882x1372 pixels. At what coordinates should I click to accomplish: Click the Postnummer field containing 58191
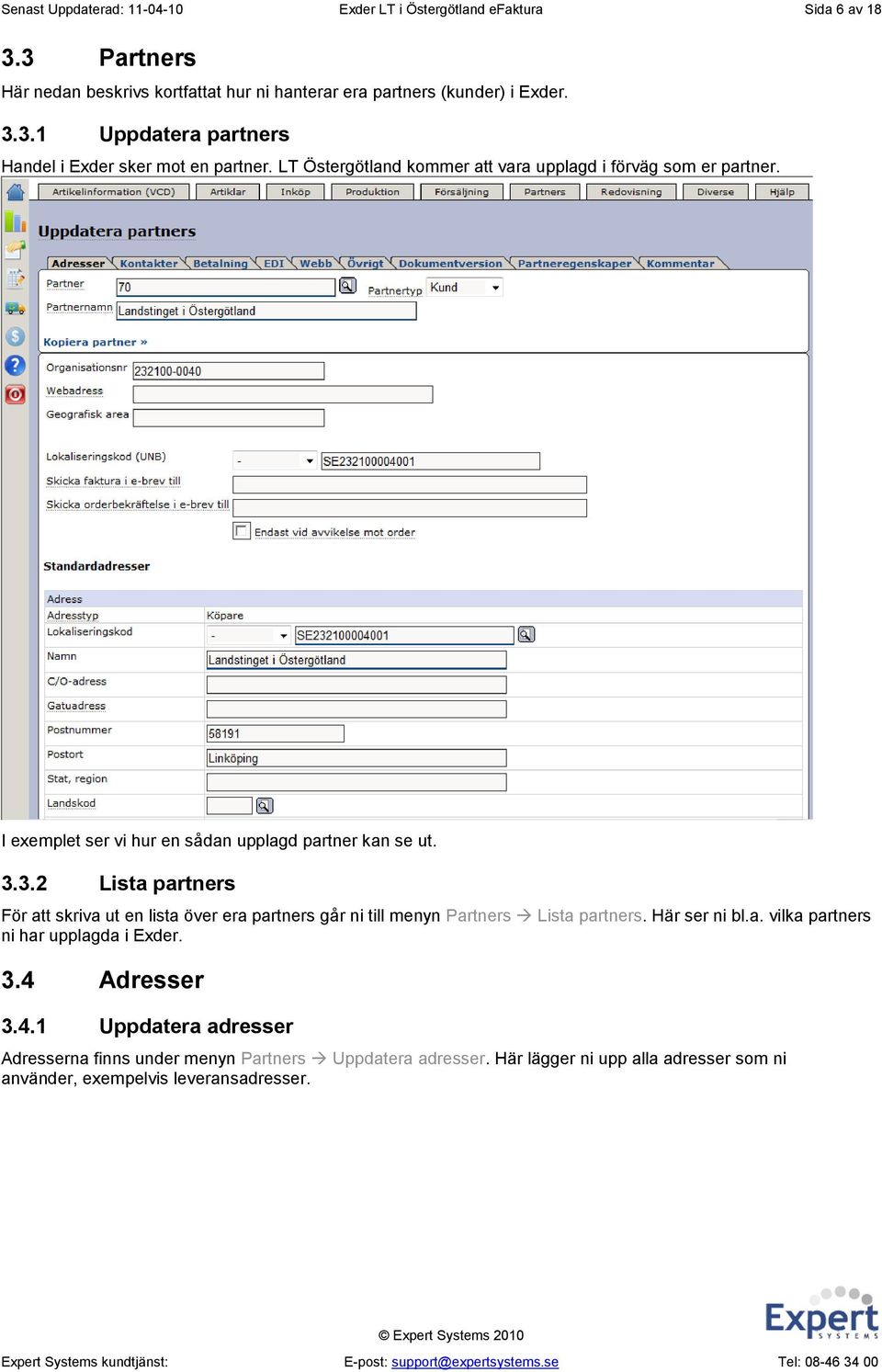click(276, 733)
